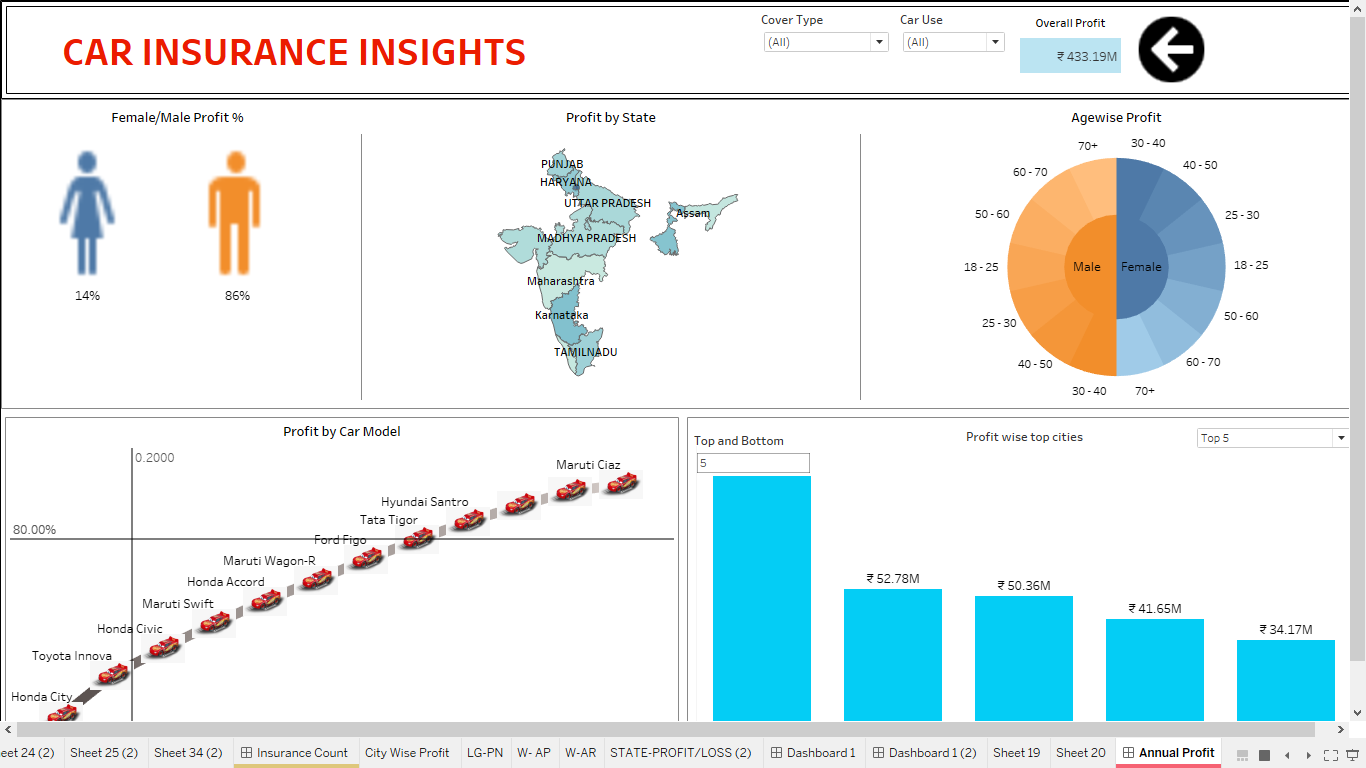
Task: Open the Sheet 25 (2) tab
Action: click(x=104, y=753)
